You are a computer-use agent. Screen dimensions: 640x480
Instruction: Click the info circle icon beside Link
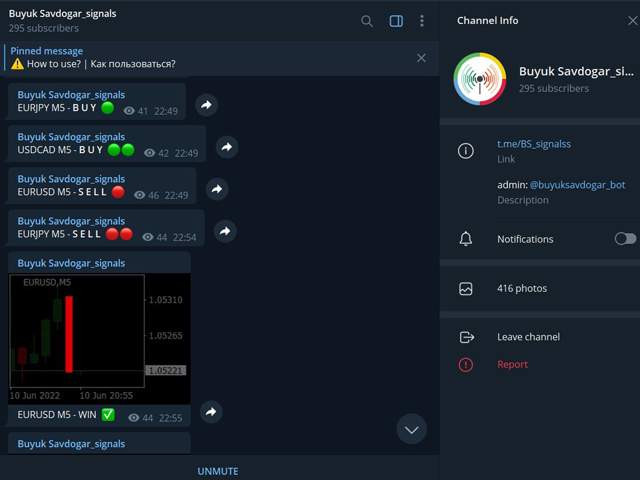[x=466, y=151]
